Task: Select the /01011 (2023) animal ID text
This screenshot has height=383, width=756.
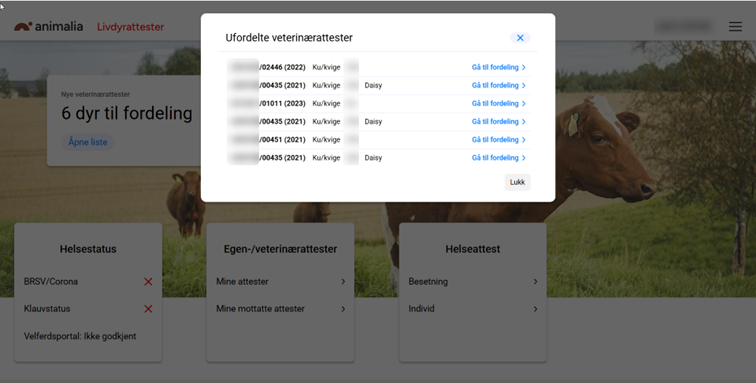Action: pos(283,103)
